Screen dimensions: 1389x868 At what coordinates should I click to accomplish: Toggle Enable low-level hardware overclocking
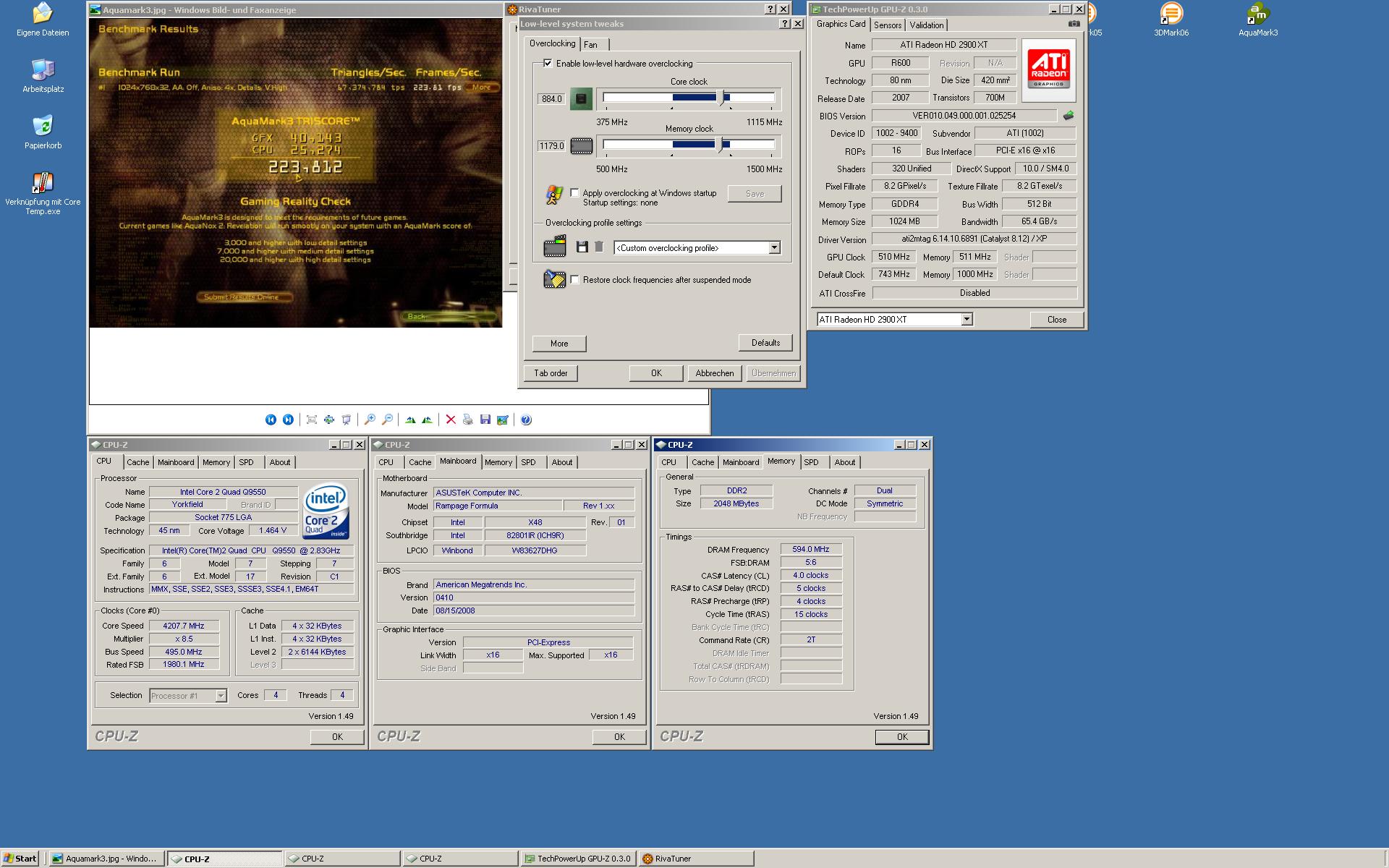[x=548, y=64]
